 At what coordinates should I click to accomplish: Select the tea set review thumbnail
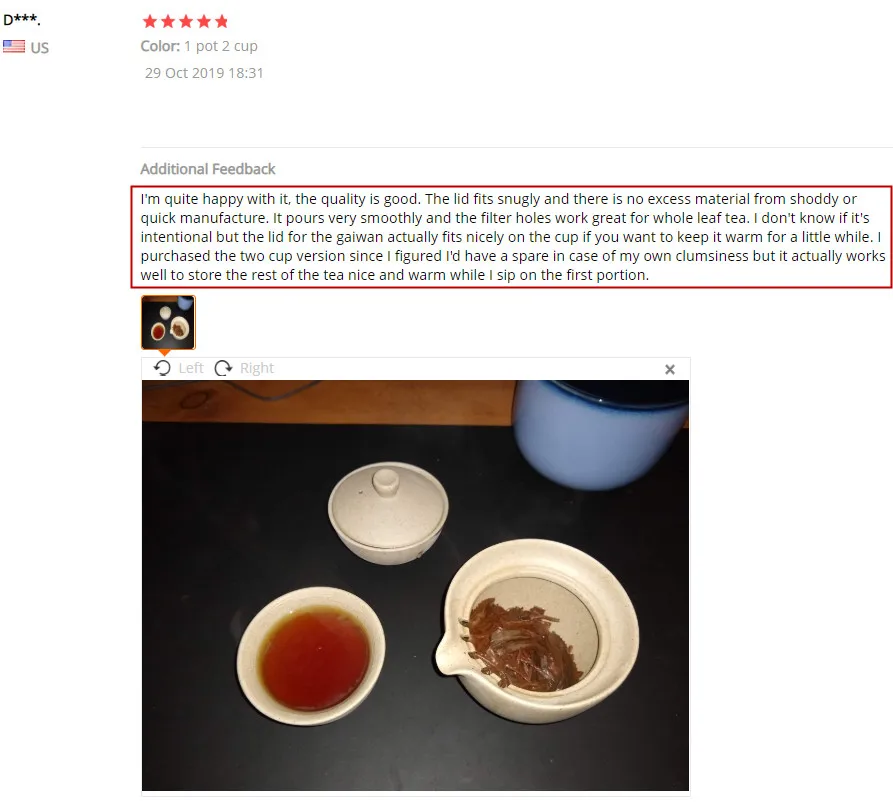click(x=168, y=322)
